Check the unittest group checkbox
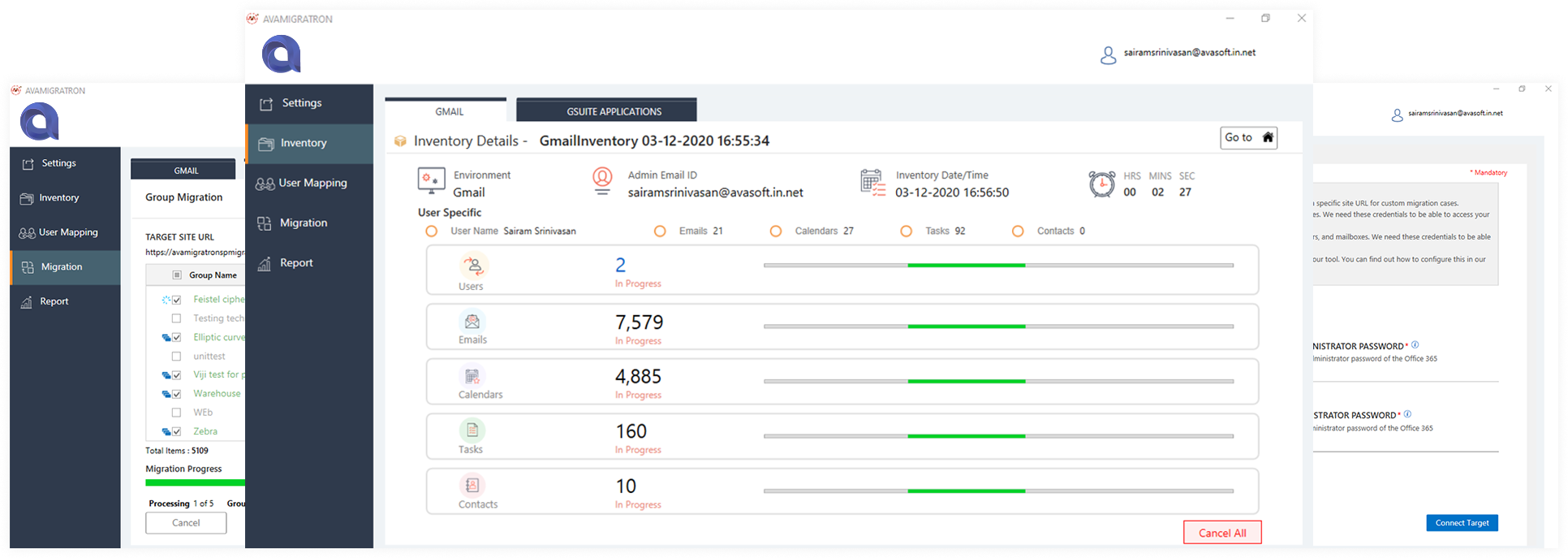Screen dimensions: 1568x558 pos(176,357)
